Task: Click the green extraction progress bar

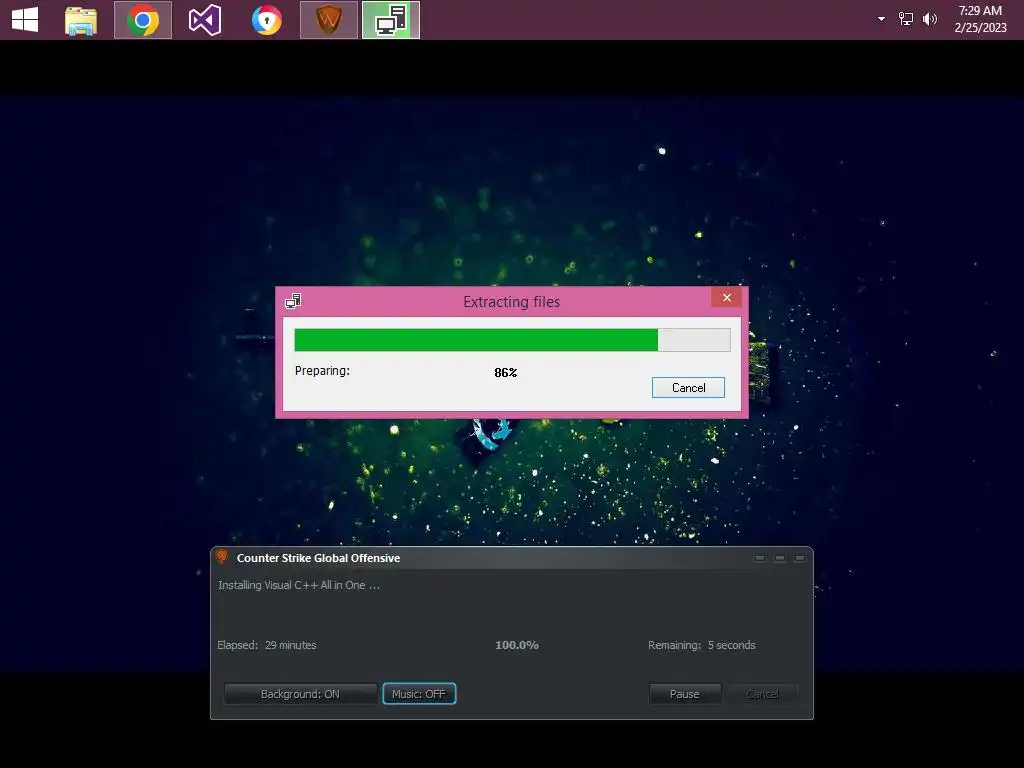Action: [x=512, y=340]
